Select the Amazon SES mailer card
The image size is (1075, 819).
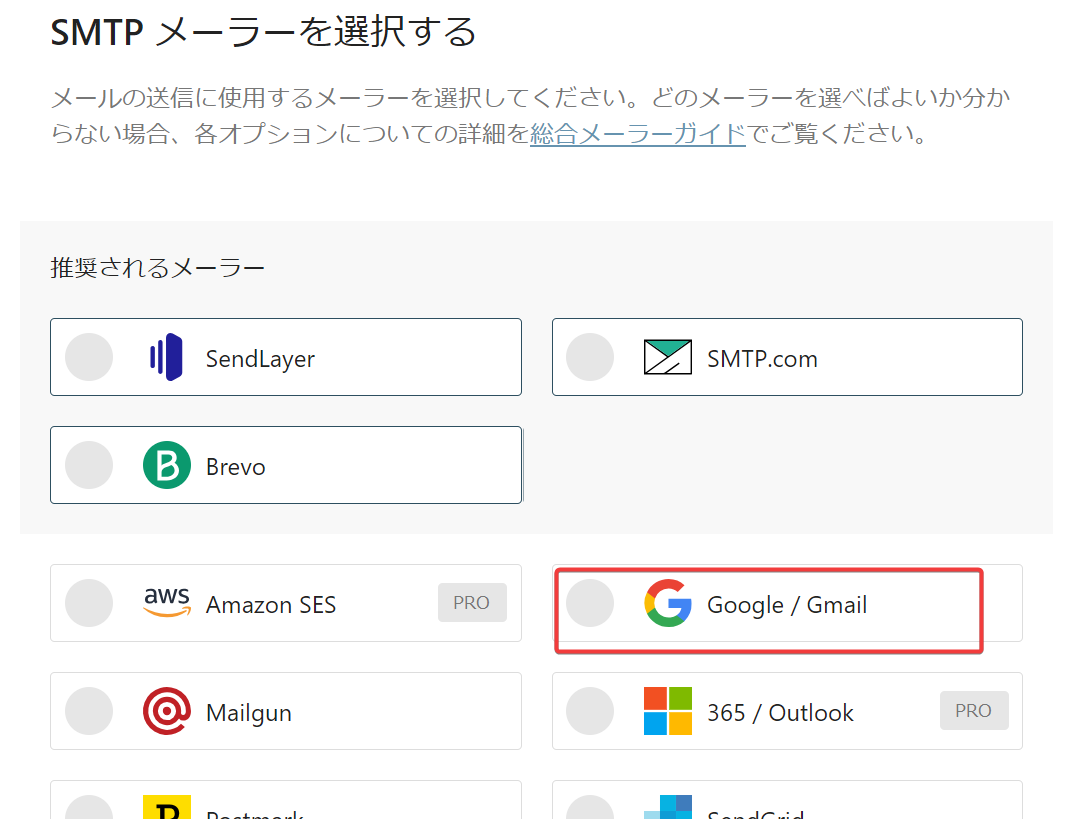point(286,603)
